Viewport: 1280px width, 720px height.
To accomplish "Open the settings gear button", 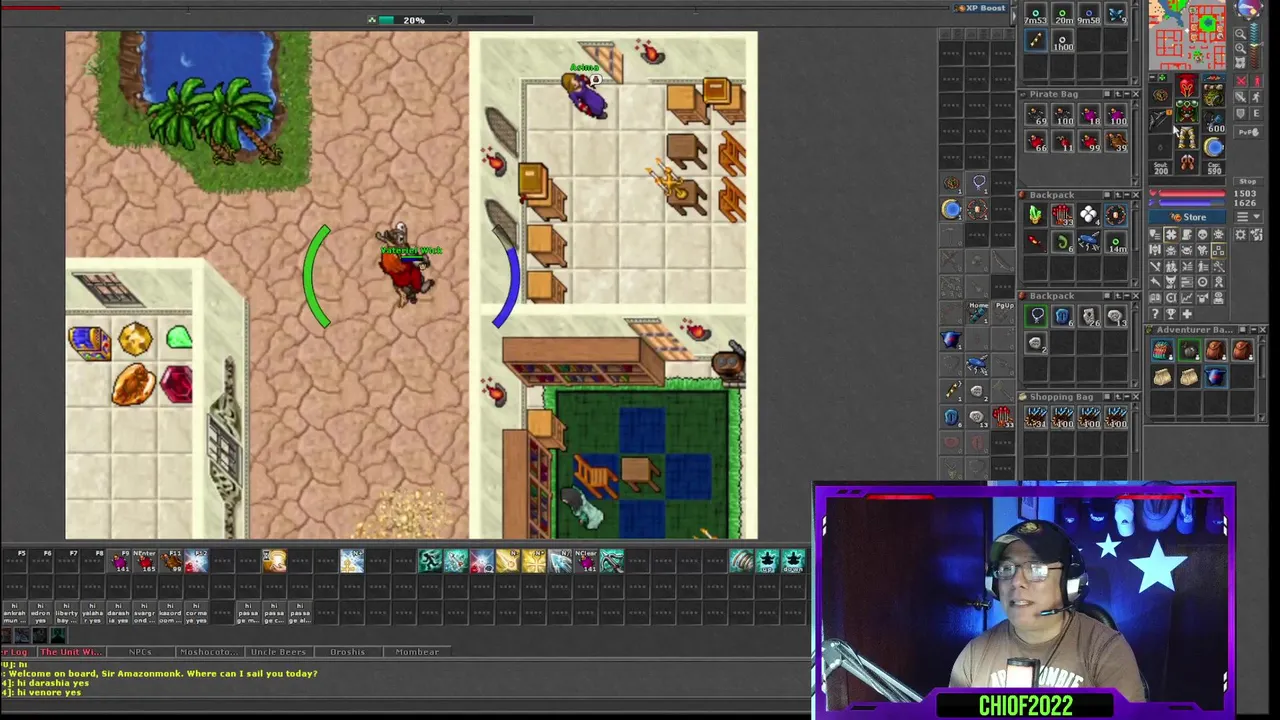I will 1241,235.
